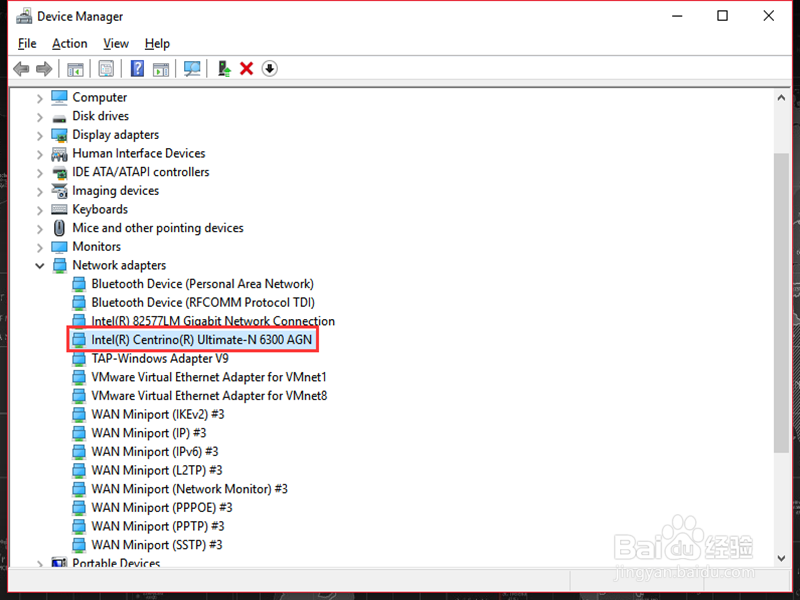Open the File menu
The width and height of the screenshot is (800, 600).
[27, 44]
